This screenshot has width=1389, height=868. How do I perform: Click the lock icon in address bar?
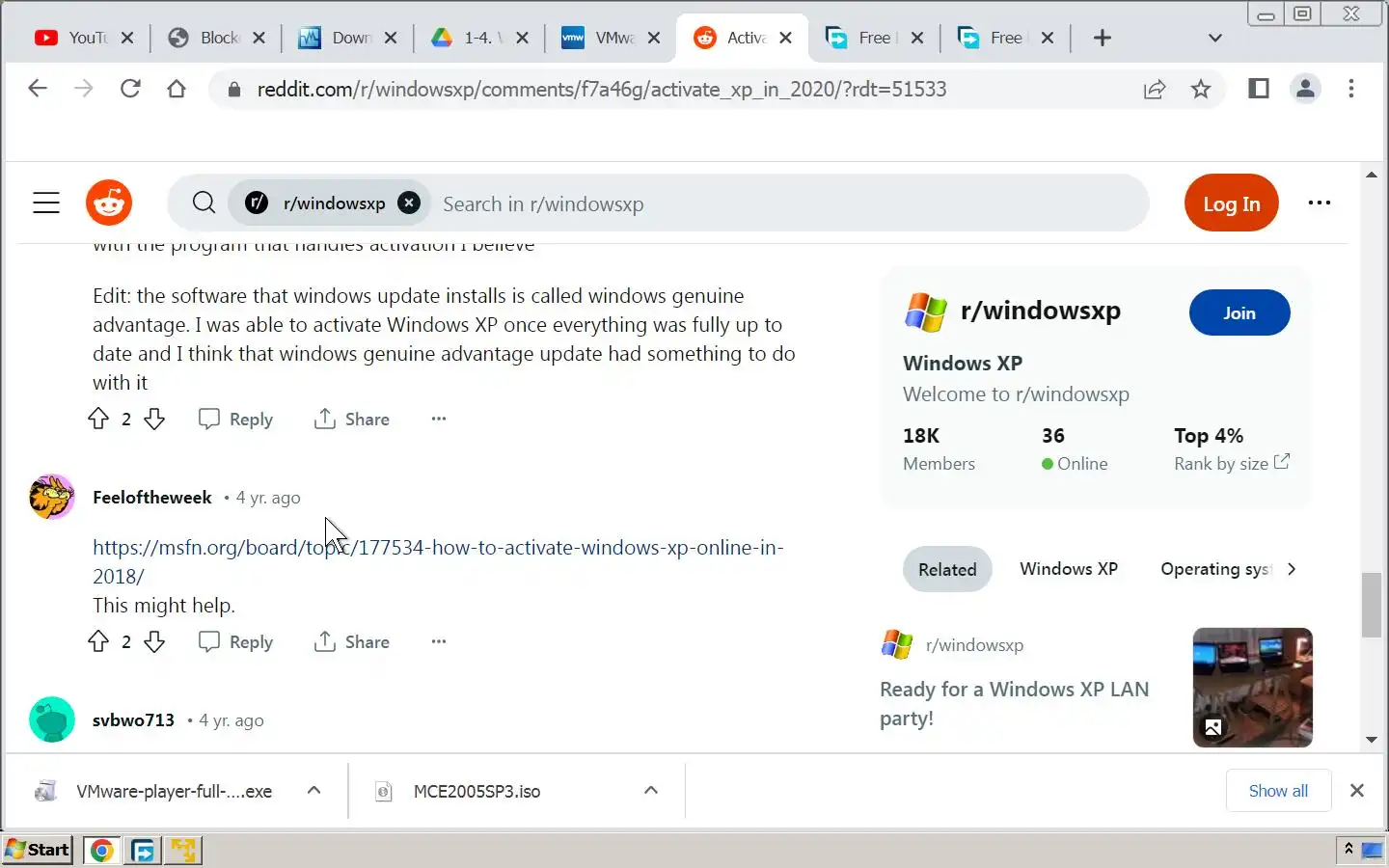[233, 90]
